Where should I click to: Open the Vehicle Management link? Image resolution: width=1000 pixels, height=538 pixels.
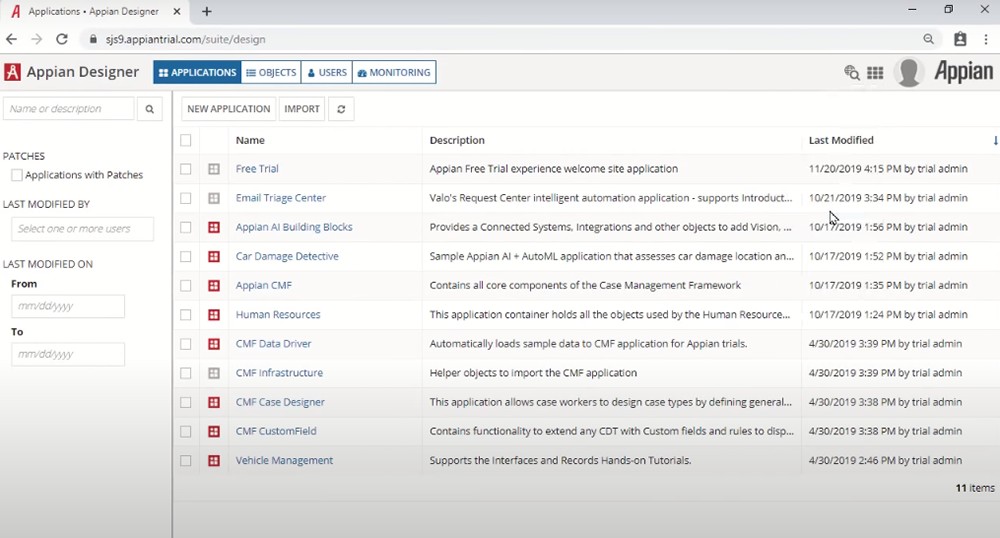click(284, 460)
